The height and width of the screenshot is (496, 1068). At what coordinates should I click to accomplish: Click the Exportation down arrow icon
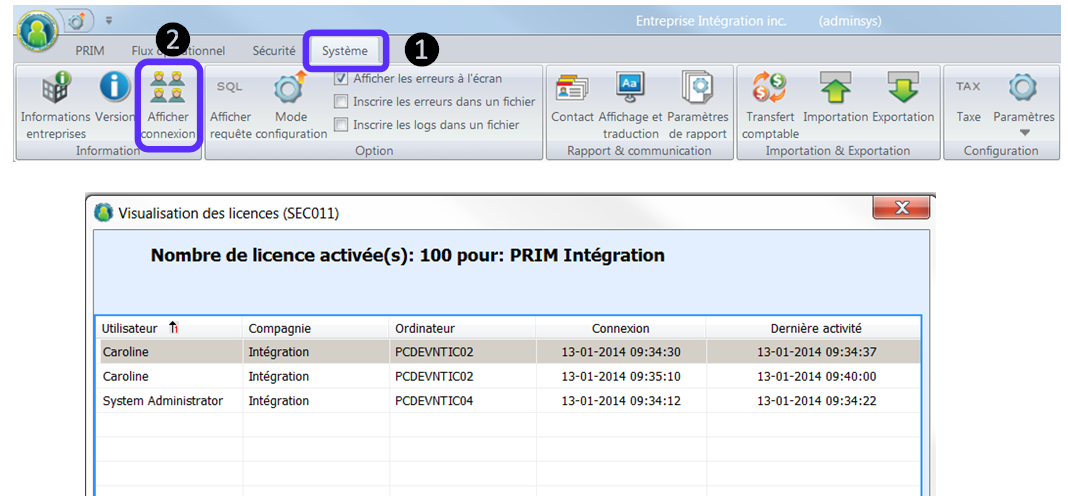click(902, 89)
